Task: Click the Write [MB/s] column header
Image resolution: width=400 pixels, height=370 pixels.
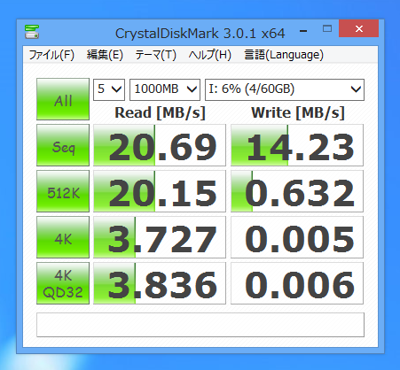Action: pos(298,113)
